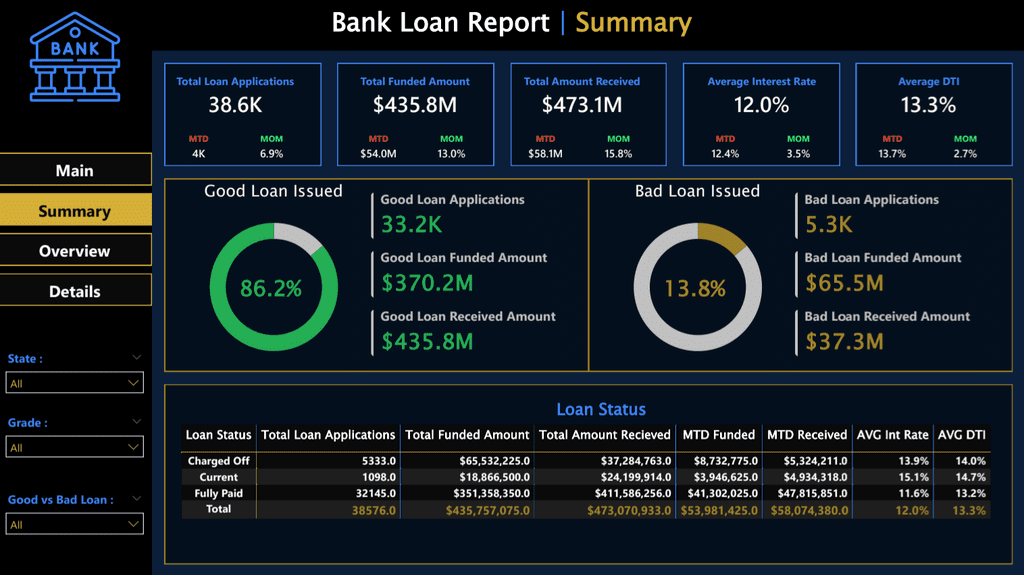Sort by Total Funded Amount column header

[467, 435]
